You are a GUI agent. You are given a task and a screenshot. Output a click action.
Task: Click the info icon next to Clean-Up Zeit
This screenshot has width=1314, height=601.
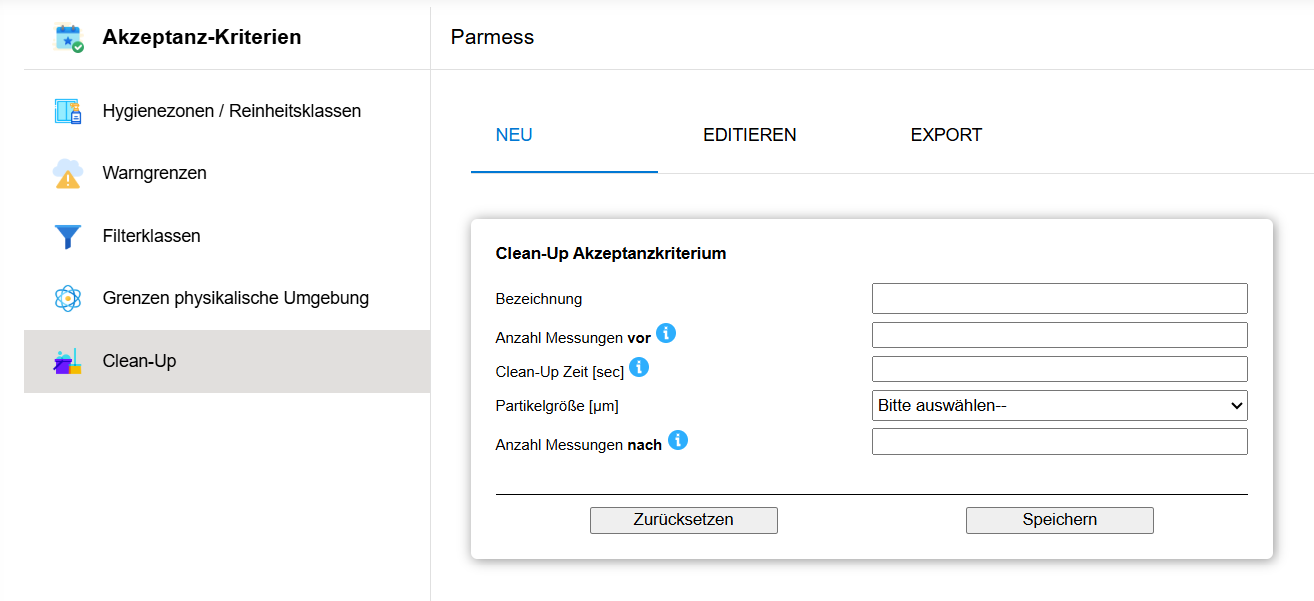pos(638,367)
